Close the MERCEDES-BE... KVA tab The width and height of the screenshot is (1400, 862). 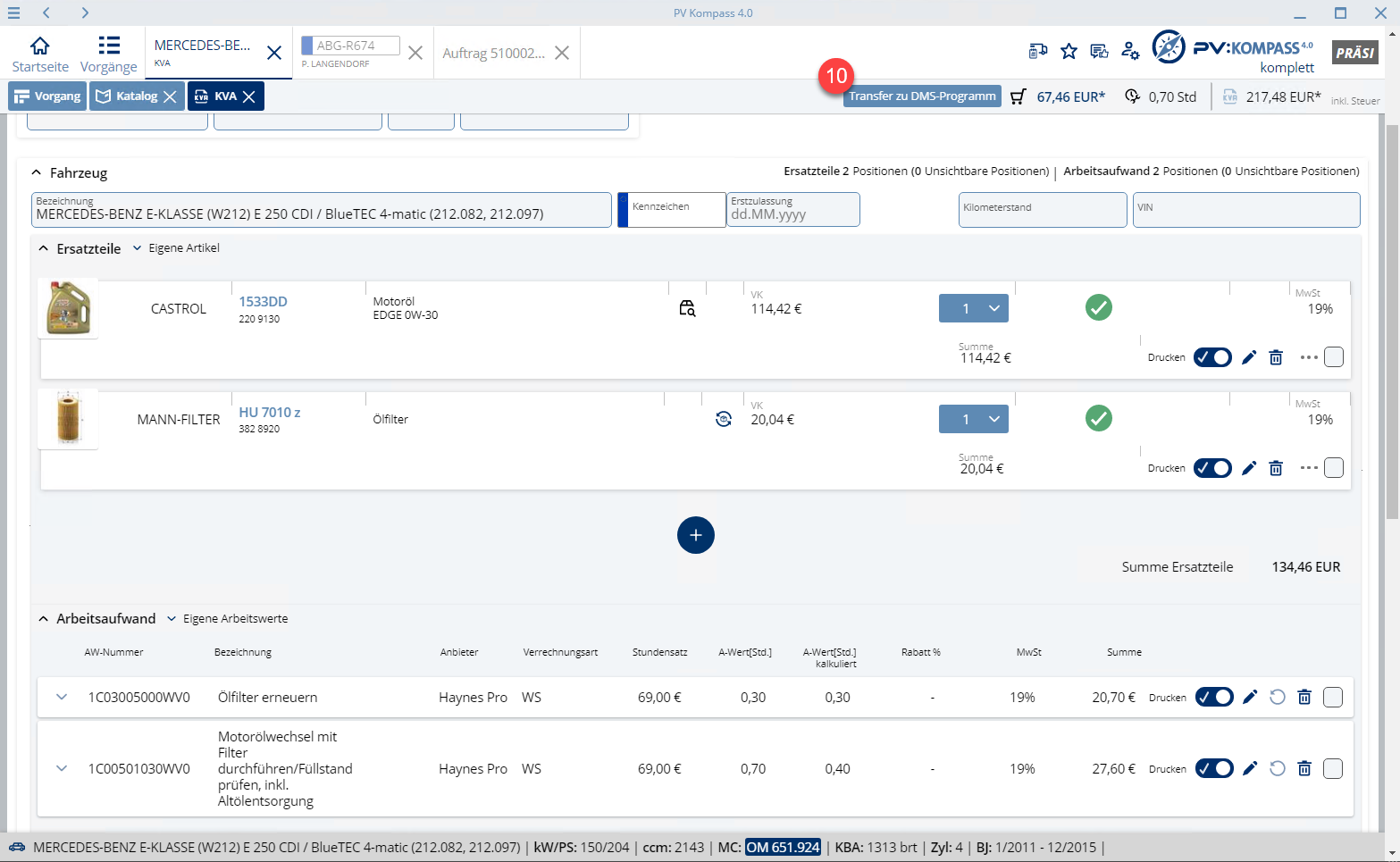274,53
